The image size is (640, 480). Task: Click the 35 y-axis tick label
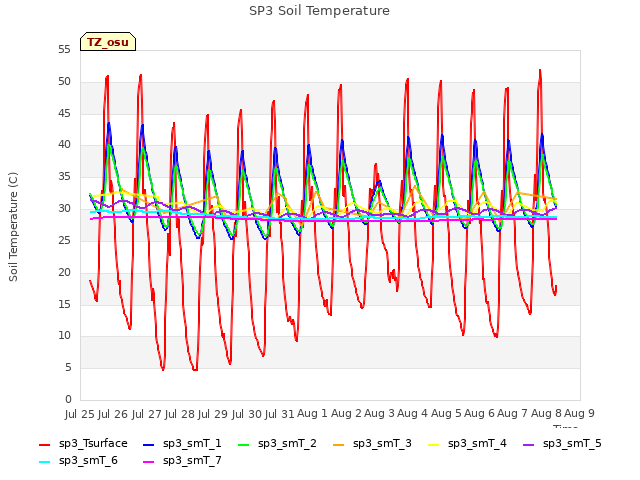(x=64, y=177)
